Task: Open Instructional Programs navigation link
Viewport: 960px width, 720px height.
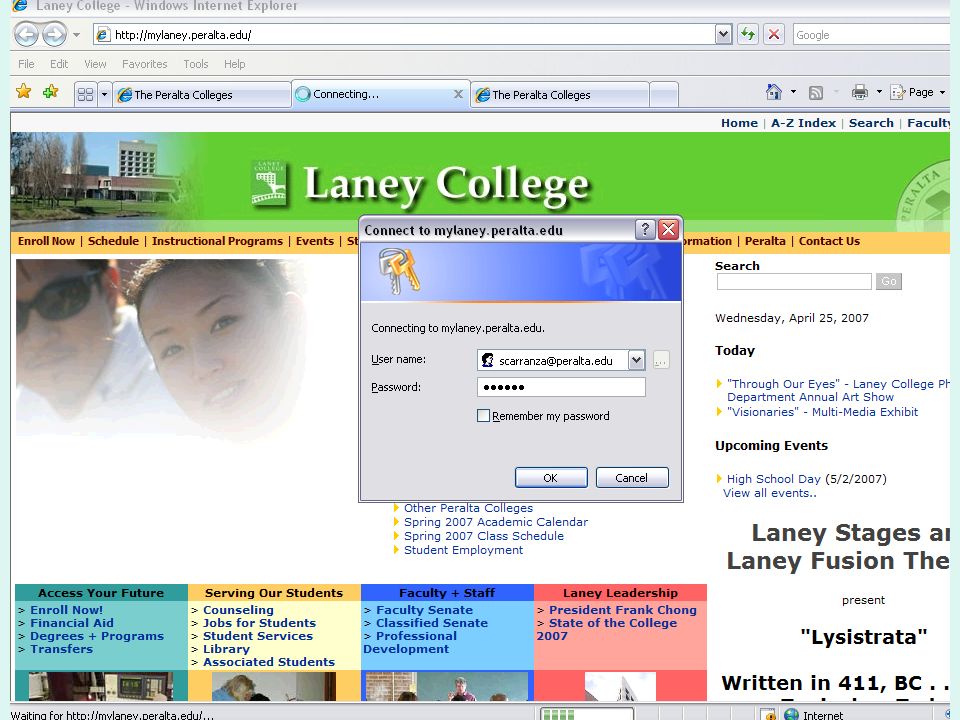Action: coord(217,241)
